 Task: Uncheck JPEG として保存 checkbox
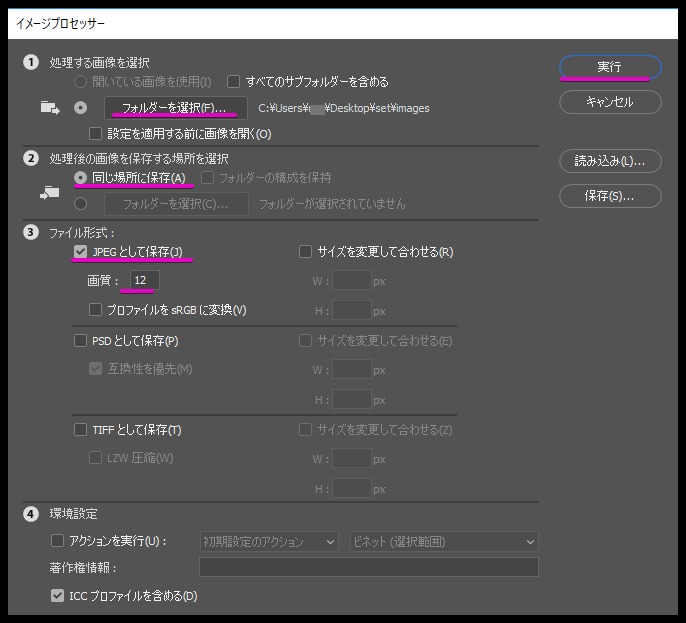pos(81,252)
